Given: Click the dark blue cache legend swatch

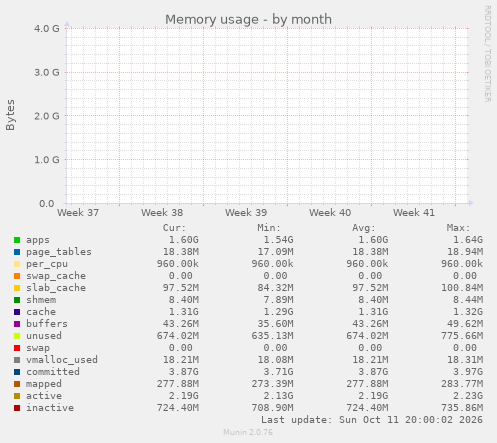Looking at the screenshot, I should (17, 312).
